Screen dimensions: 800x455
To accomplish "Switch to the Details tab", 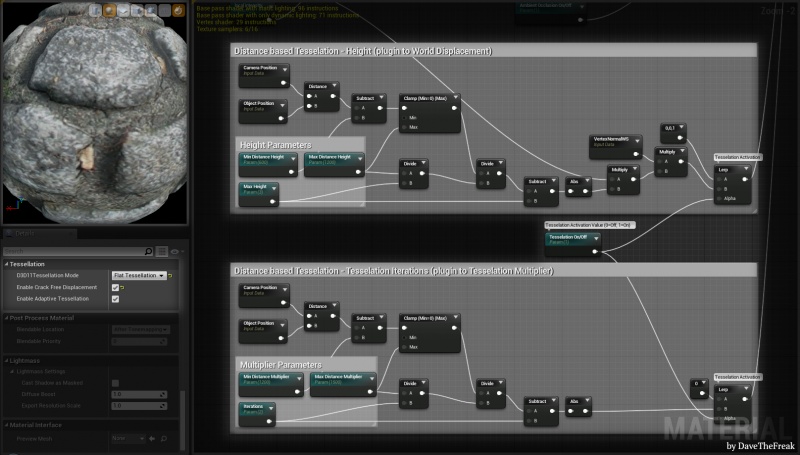I will (x=38, y=234).
